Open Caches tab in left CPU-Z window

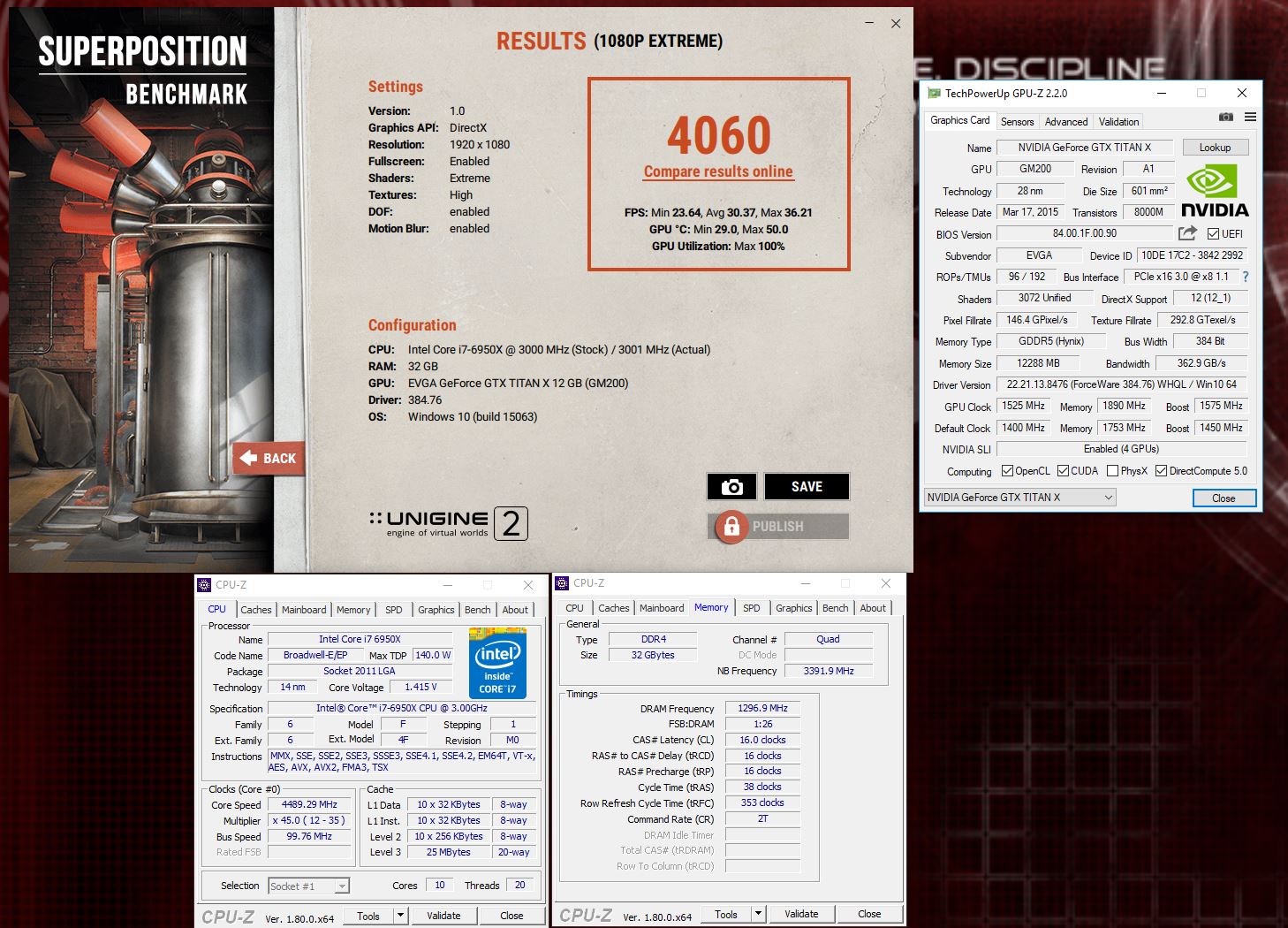click(255, 610)
